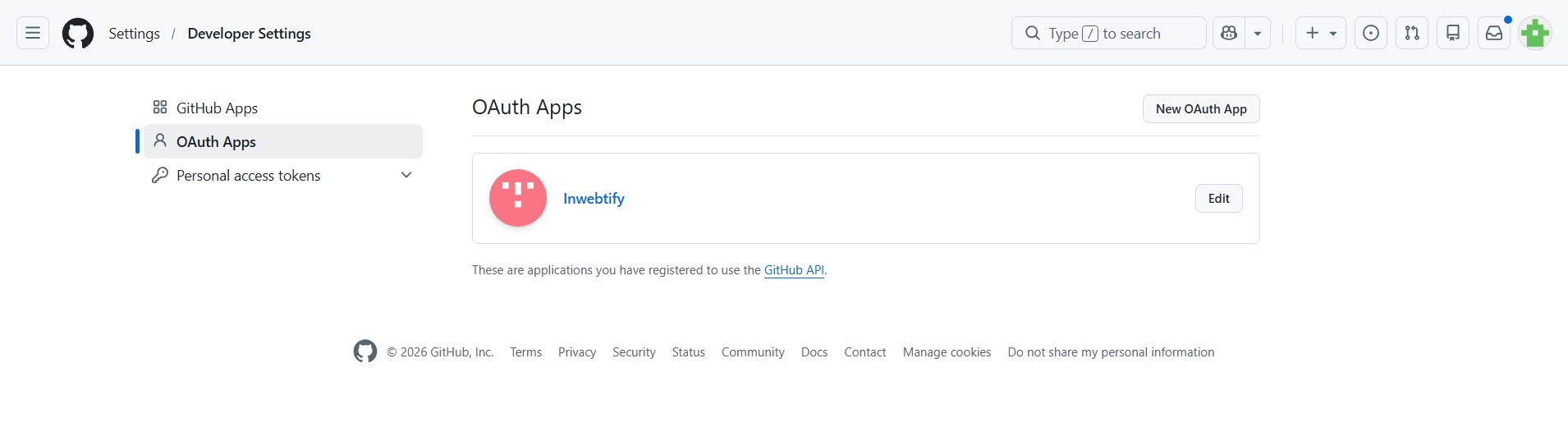Image resolution: width=1568 pixels, height=441 pixels.
Task: Click Do not share my personal information
Action: click(x=1111, y=352)
